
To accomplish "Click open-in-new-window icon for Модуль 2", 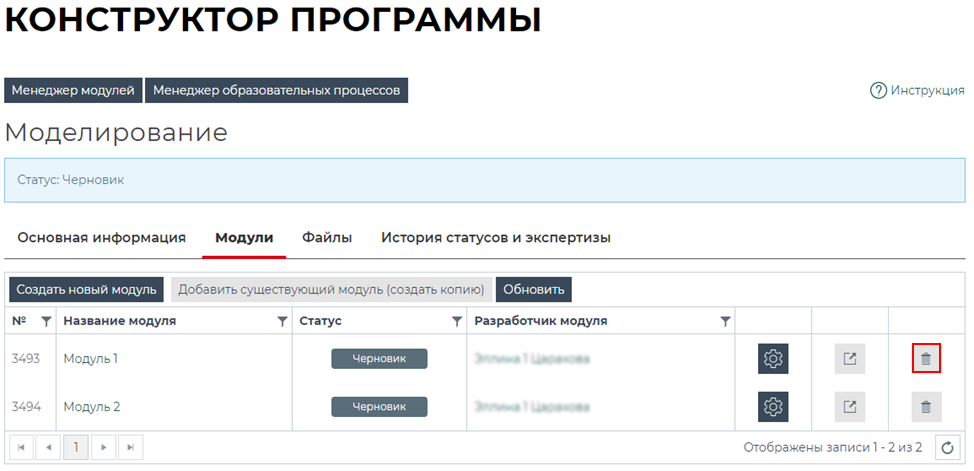I will [849, 407].
